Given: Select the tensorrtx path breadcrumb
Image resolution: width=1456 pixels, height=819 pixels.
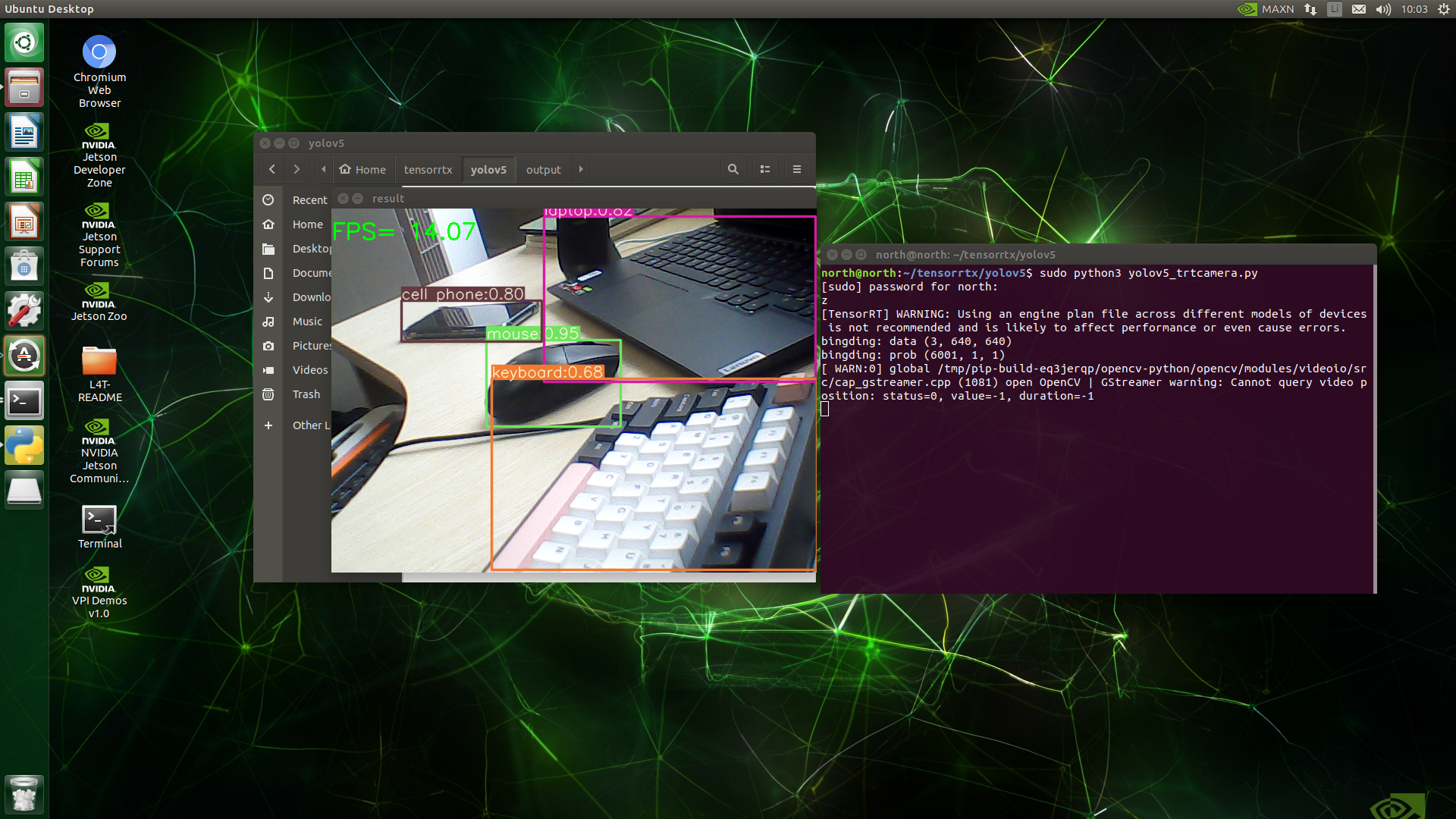Looking at the screenshot, I should pos(428,170).
